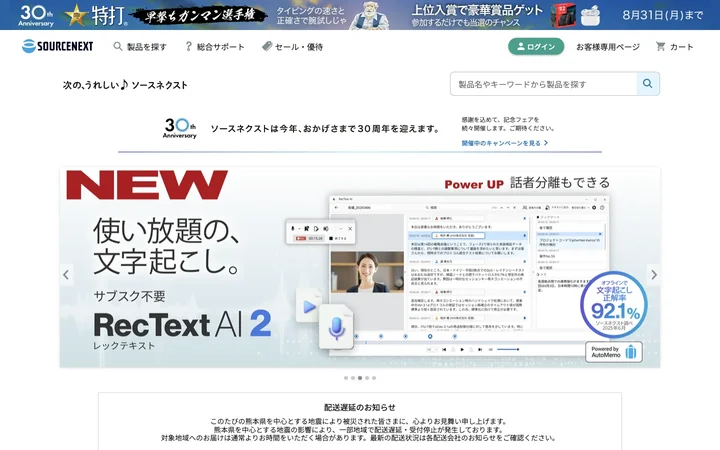Click the question mark icon beside 総合サポート
Image resolution: width=720 pixels, height=450 pixels.
(188, 46)
